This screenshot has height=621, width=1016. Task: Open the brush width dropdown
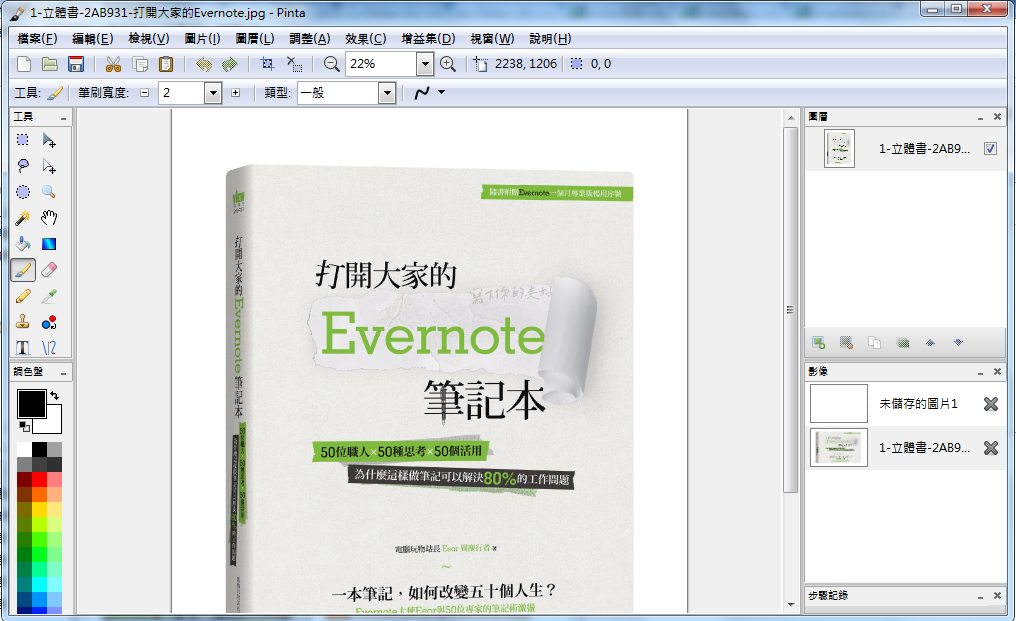pos(212,93)
